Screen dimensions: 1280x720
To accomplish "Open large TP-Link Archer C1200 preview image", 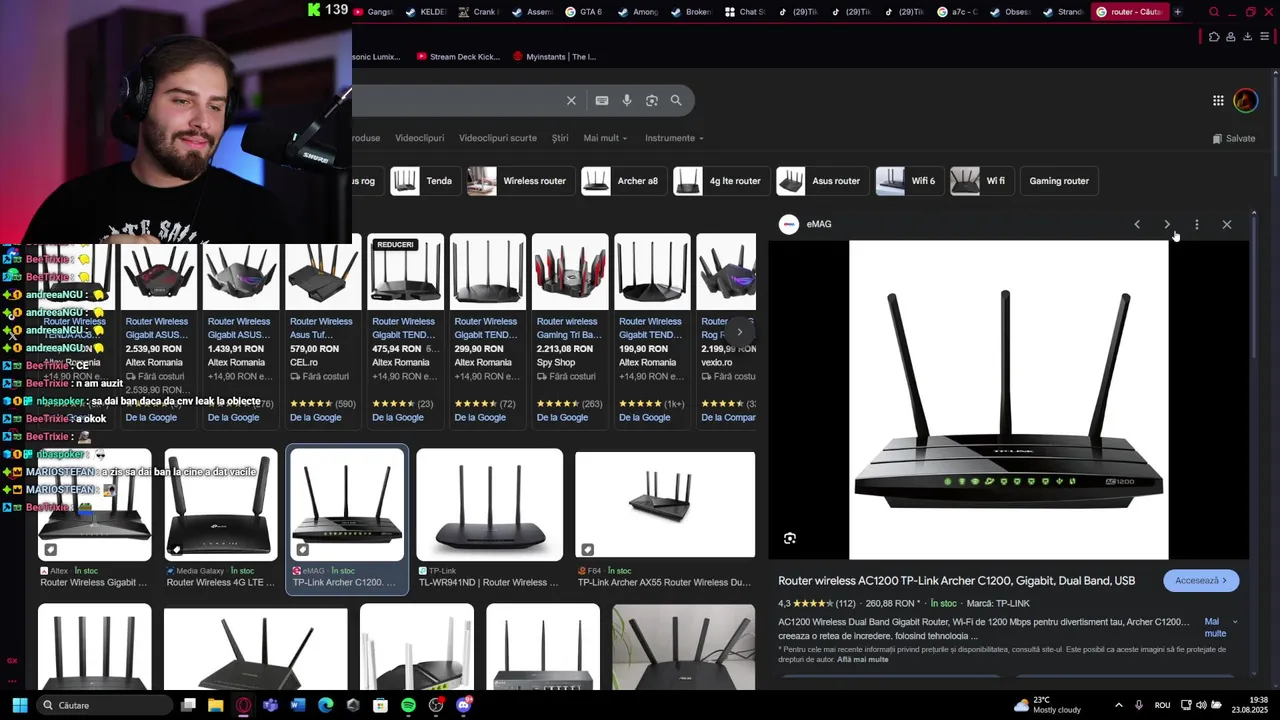I will (1008, 400).
